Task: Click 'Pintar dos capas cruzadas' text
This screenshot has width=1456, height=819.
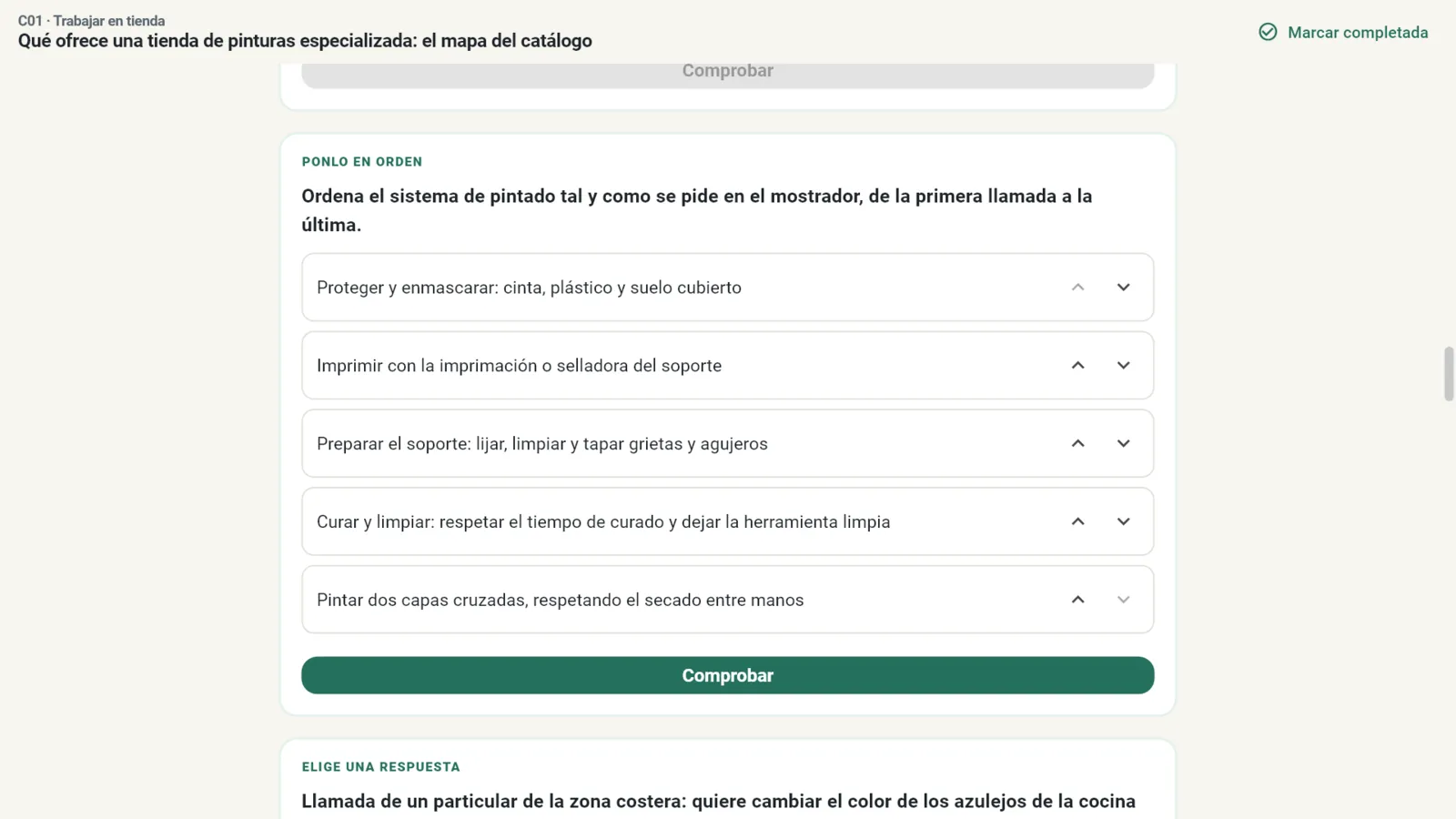Action: (x=560, y=601)
